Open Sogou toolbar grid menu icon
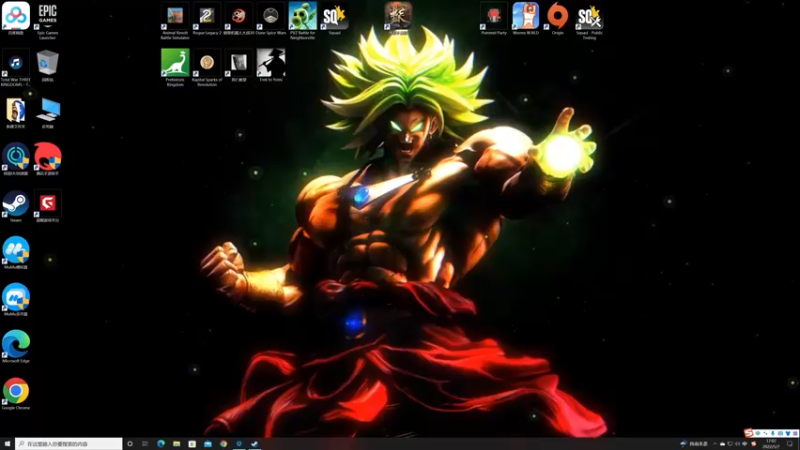This screenshot has height=450, width=800. click(795, 433)
